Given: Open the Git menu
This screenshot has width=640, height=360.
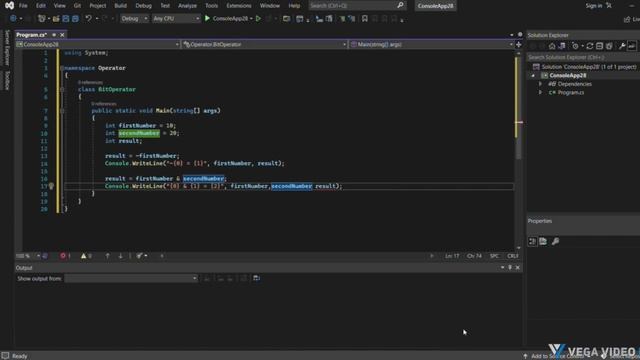Looking at the screenshot, I should coord(78,6).
